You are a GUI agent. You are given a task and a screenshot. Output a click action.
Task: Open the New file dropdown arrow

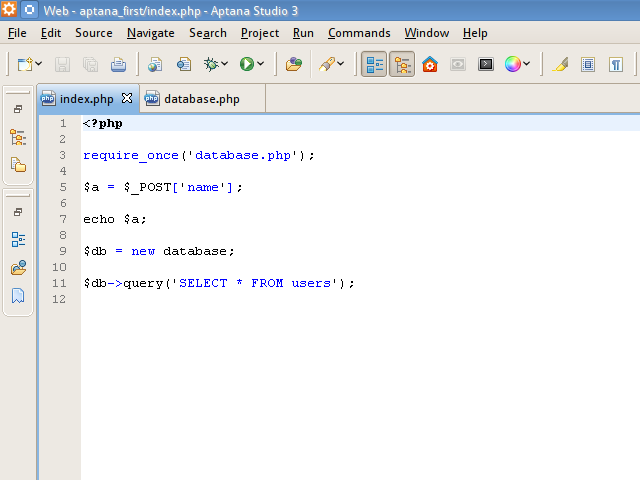(39, 65)
